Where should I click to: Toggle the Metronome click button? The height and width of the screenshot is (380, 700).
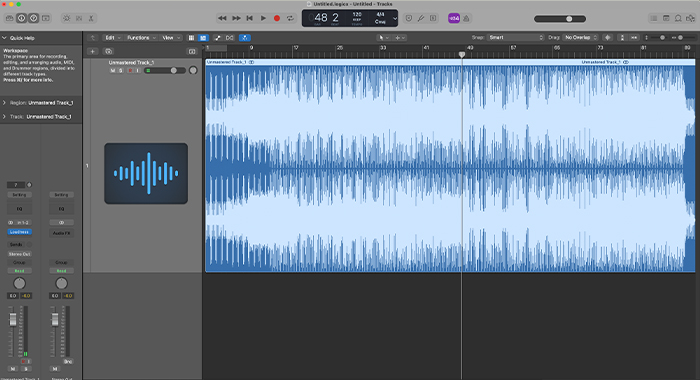466,18
